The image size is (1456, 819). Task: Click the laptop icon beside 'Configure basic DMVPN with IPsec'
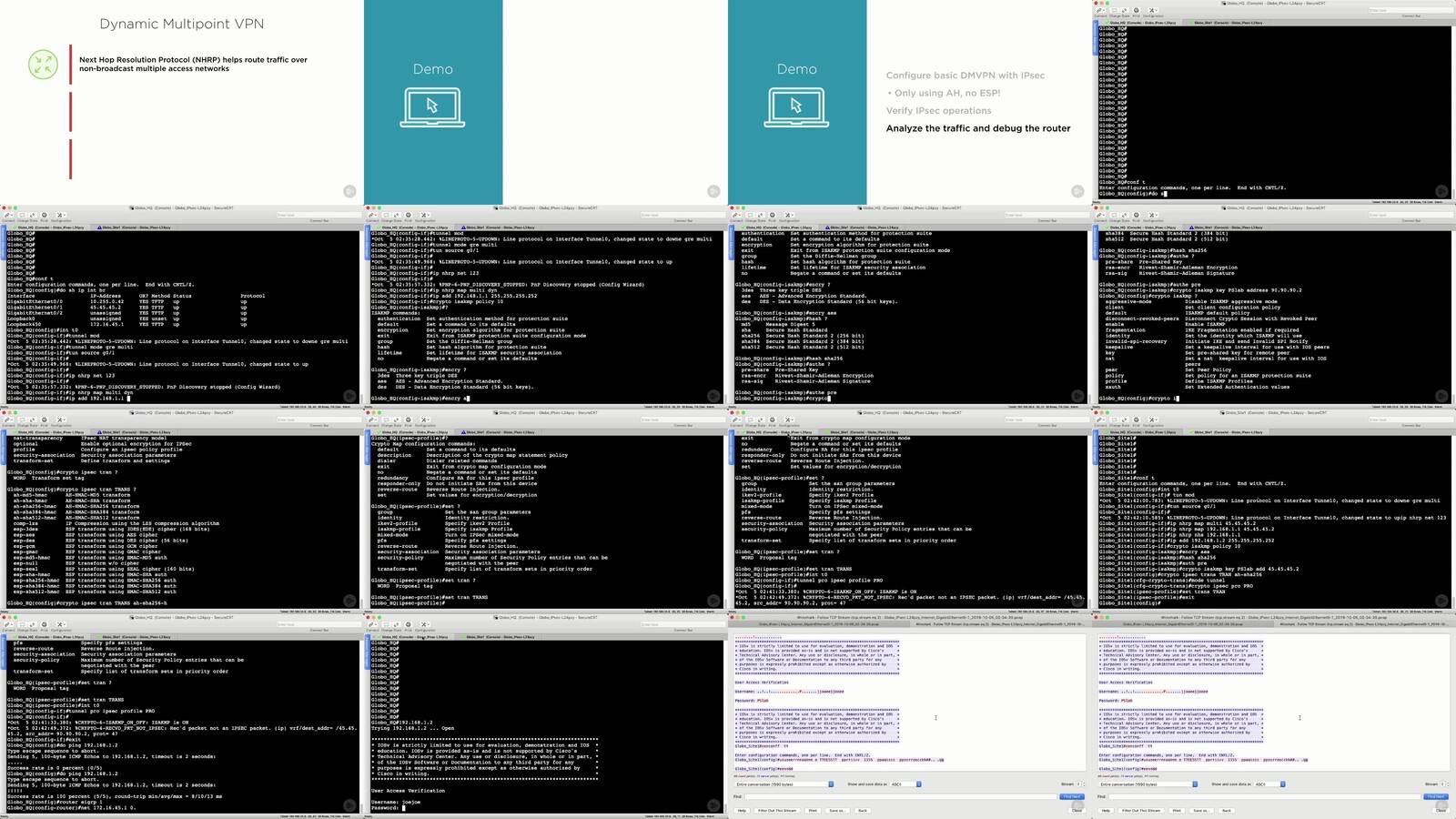tap(796, 107)
